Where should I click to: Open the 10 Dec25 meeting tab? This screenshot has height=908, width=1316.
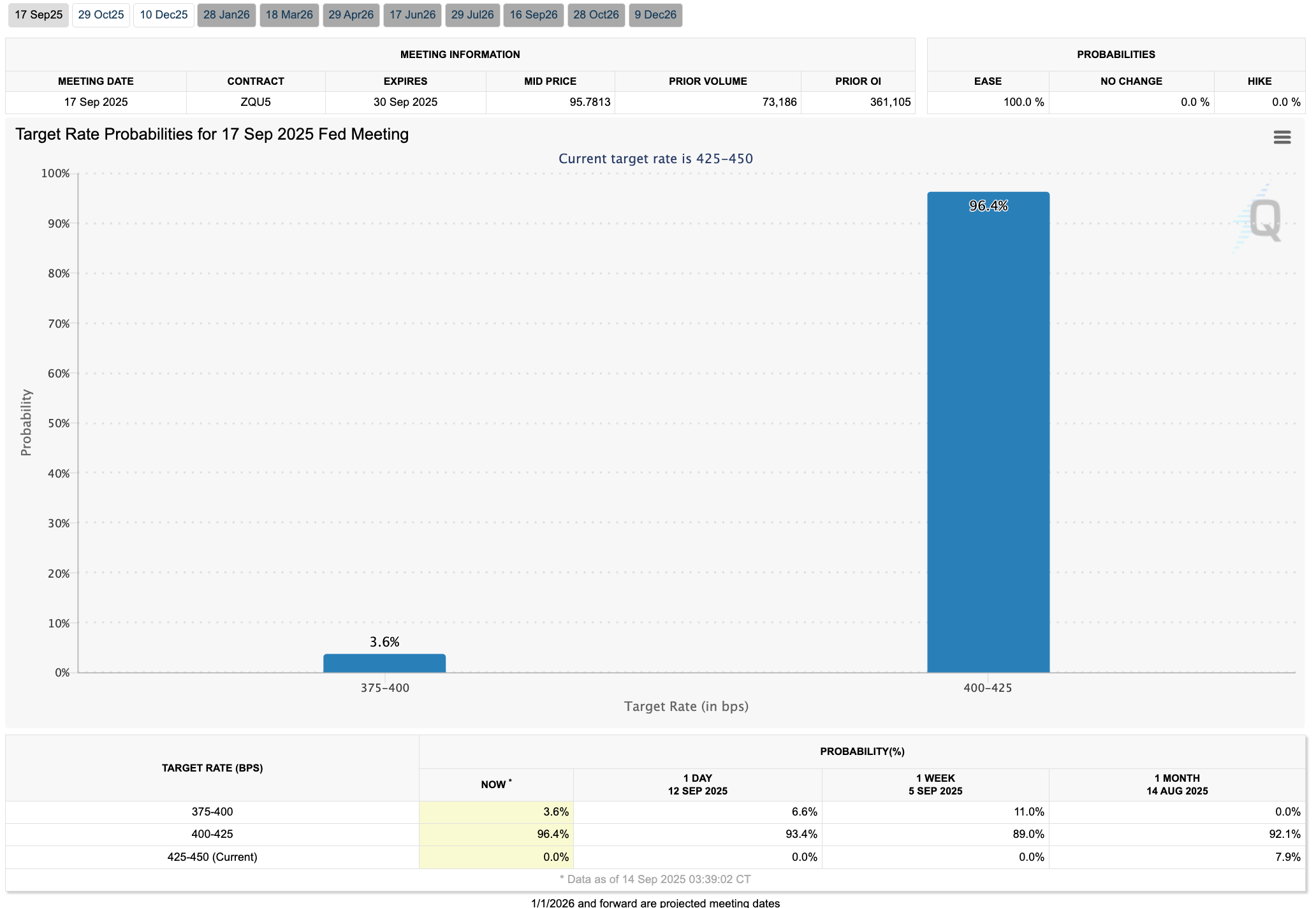(163, 15)
